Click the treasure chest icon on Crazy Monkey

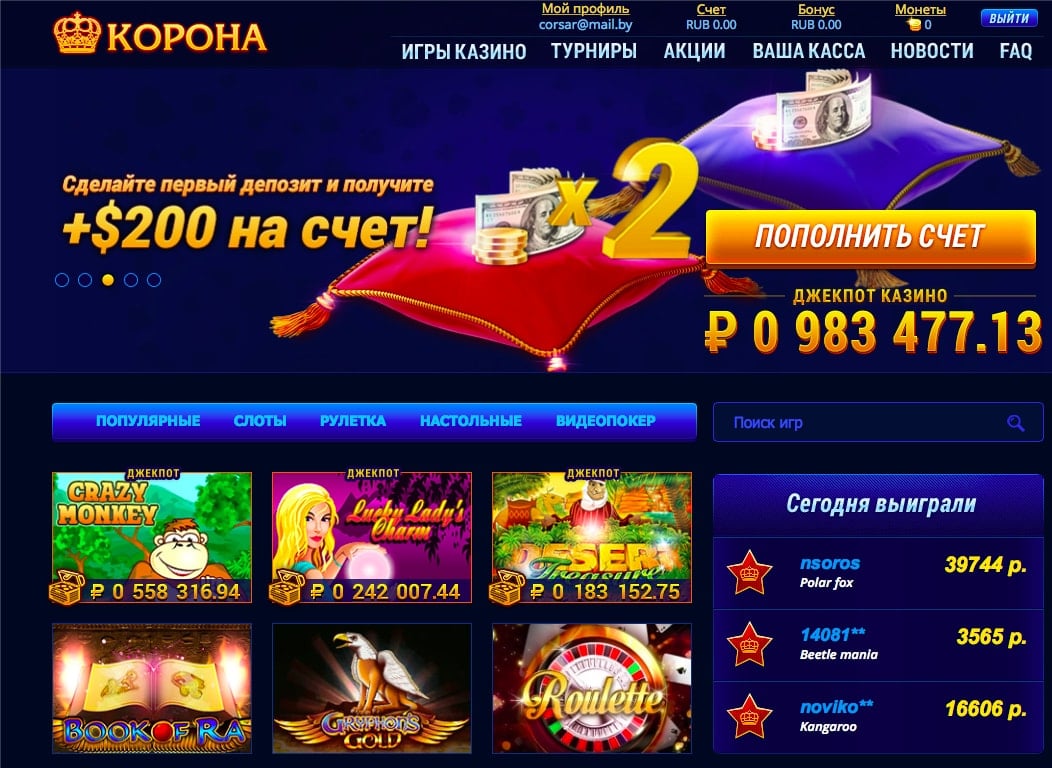point(67,588)
